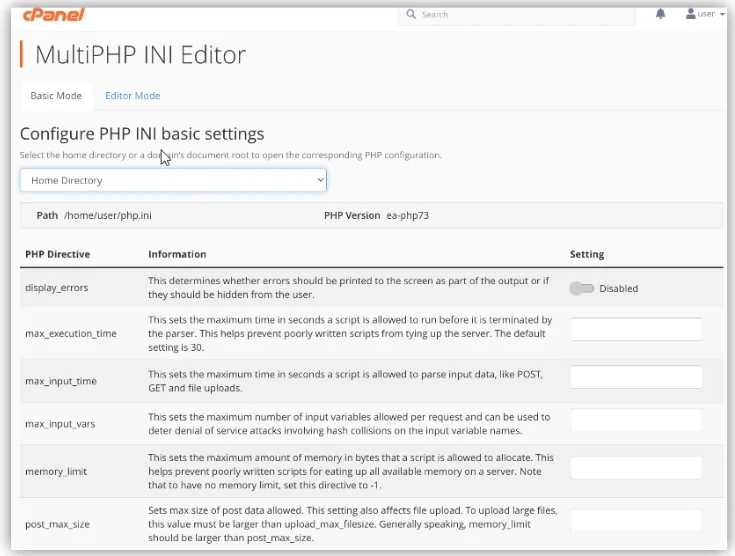Click the cPanel logo

(52, 14)
